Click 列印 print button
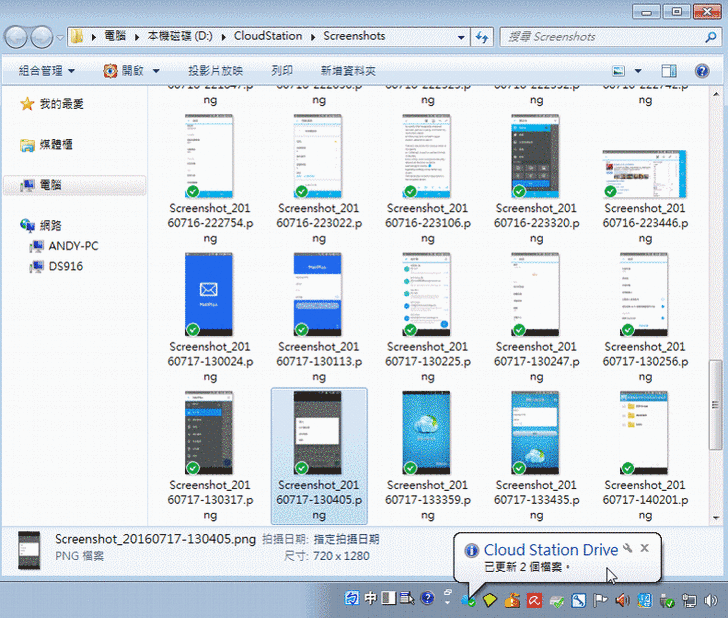The width and height of the screenshot is (728, 618). (282, 71)
